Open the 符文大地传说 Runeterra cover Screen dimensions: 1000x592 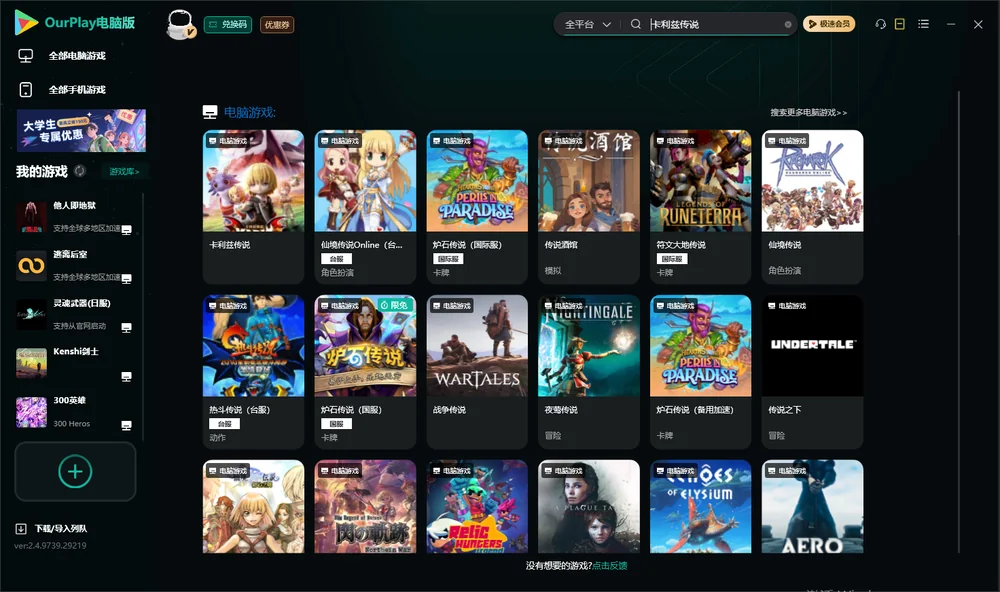point(700,181)
